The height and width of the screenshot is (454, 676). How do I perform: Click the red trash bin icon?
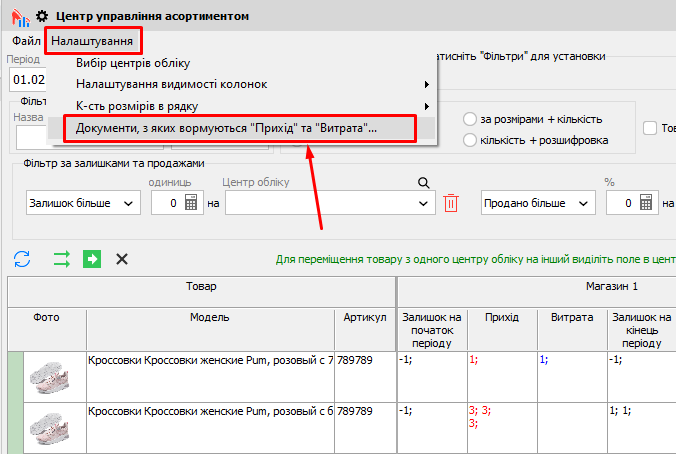coord(451,203)
